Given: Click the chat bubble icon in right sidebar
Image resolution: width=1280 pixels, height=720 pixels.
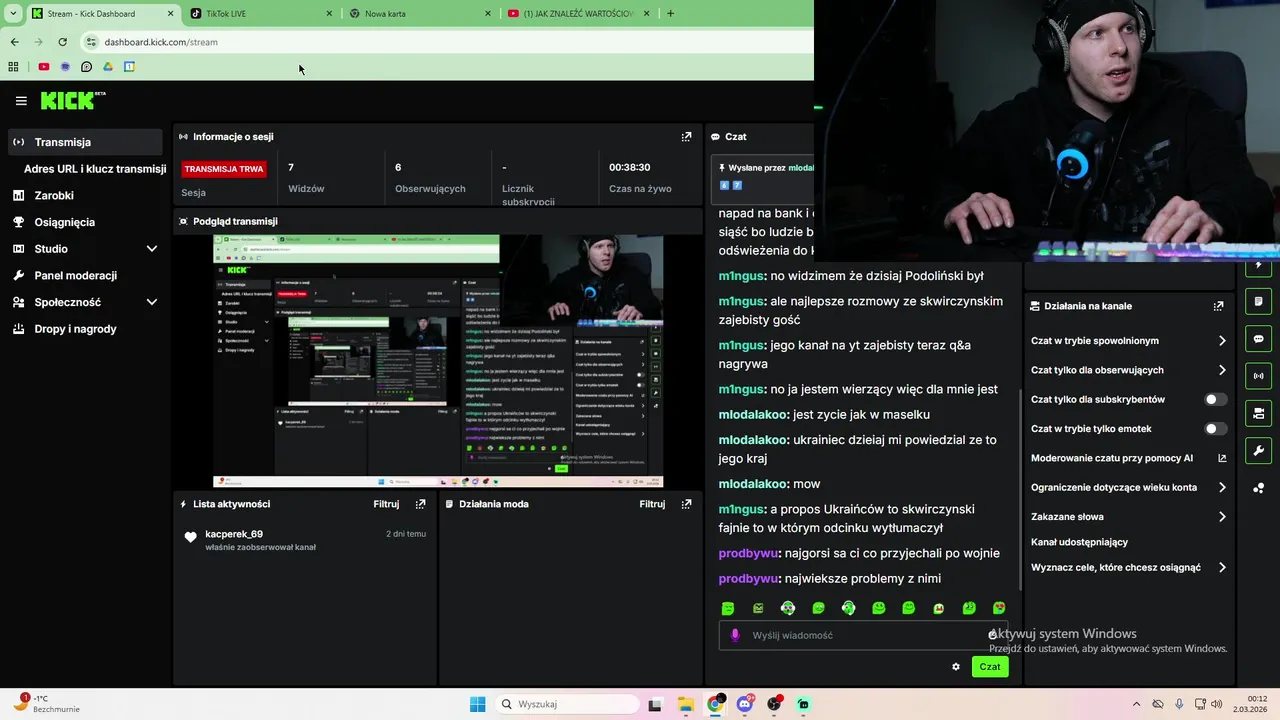Looking at the screenshot, I should (1259, 338).
